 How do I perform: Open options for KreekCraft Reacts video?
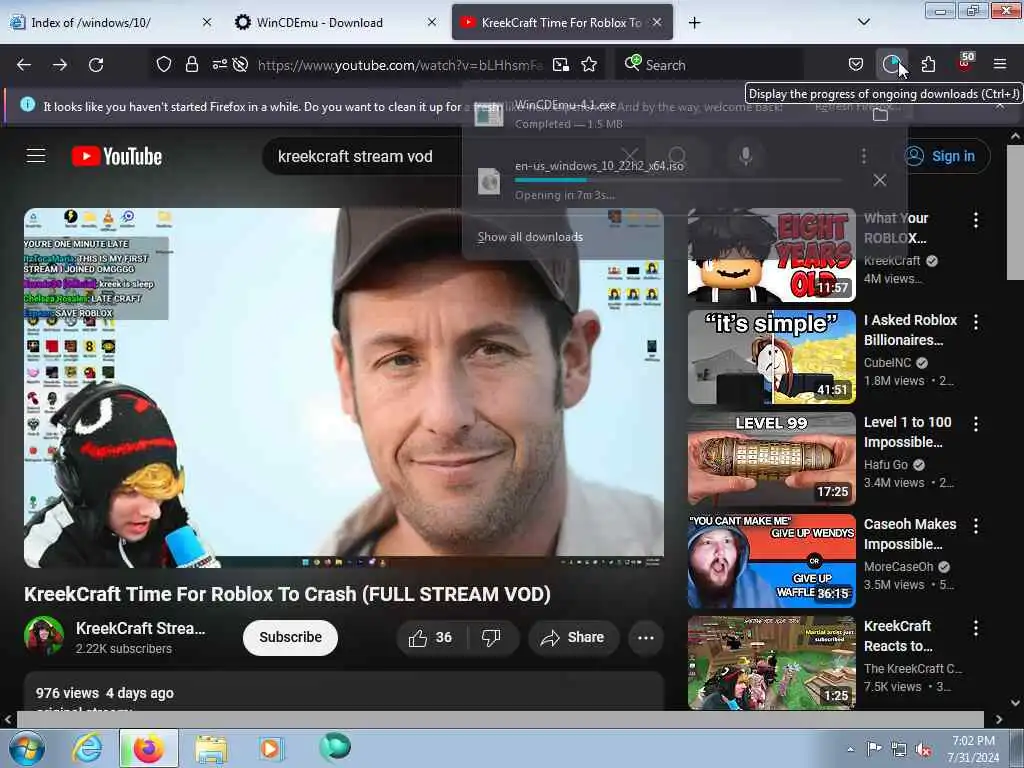(x=976, y=628)
